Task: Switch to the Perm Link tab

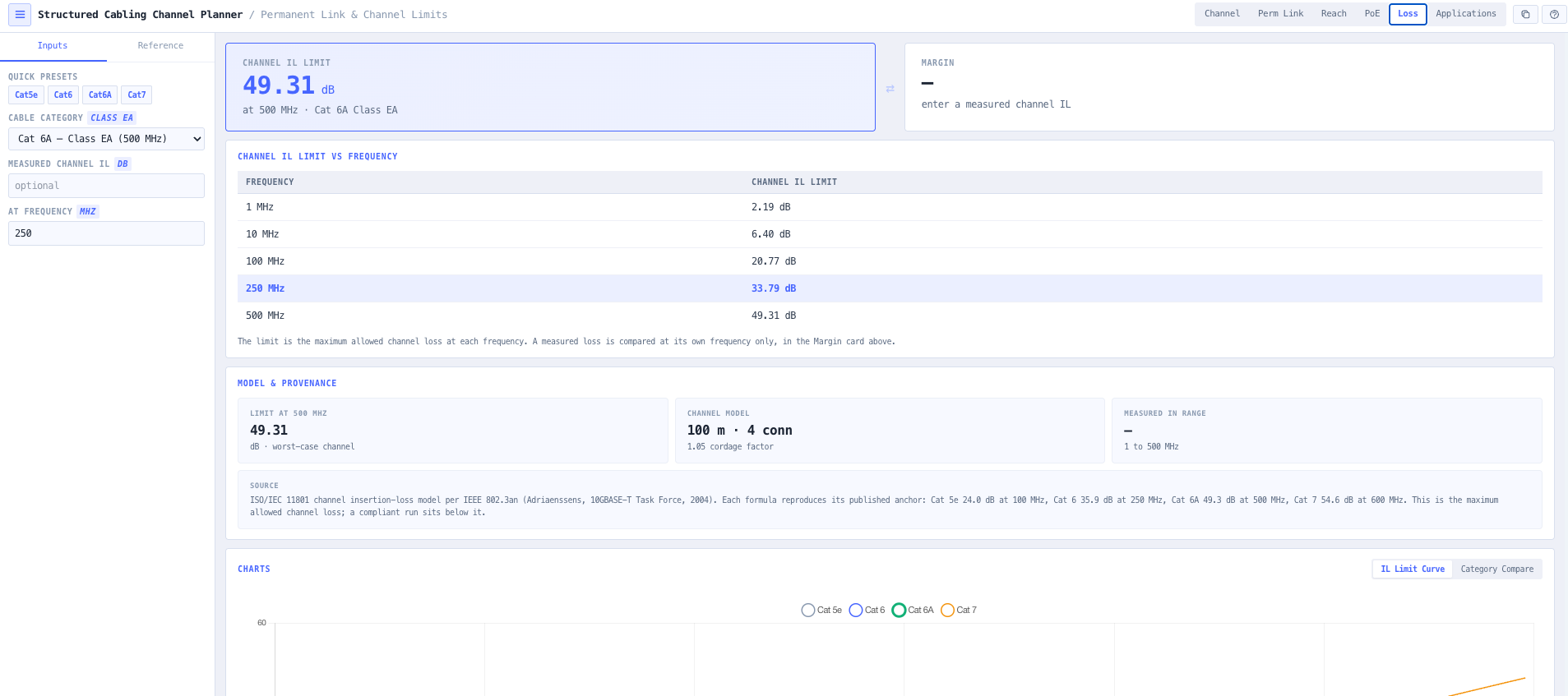Action: pos(1280,14)
